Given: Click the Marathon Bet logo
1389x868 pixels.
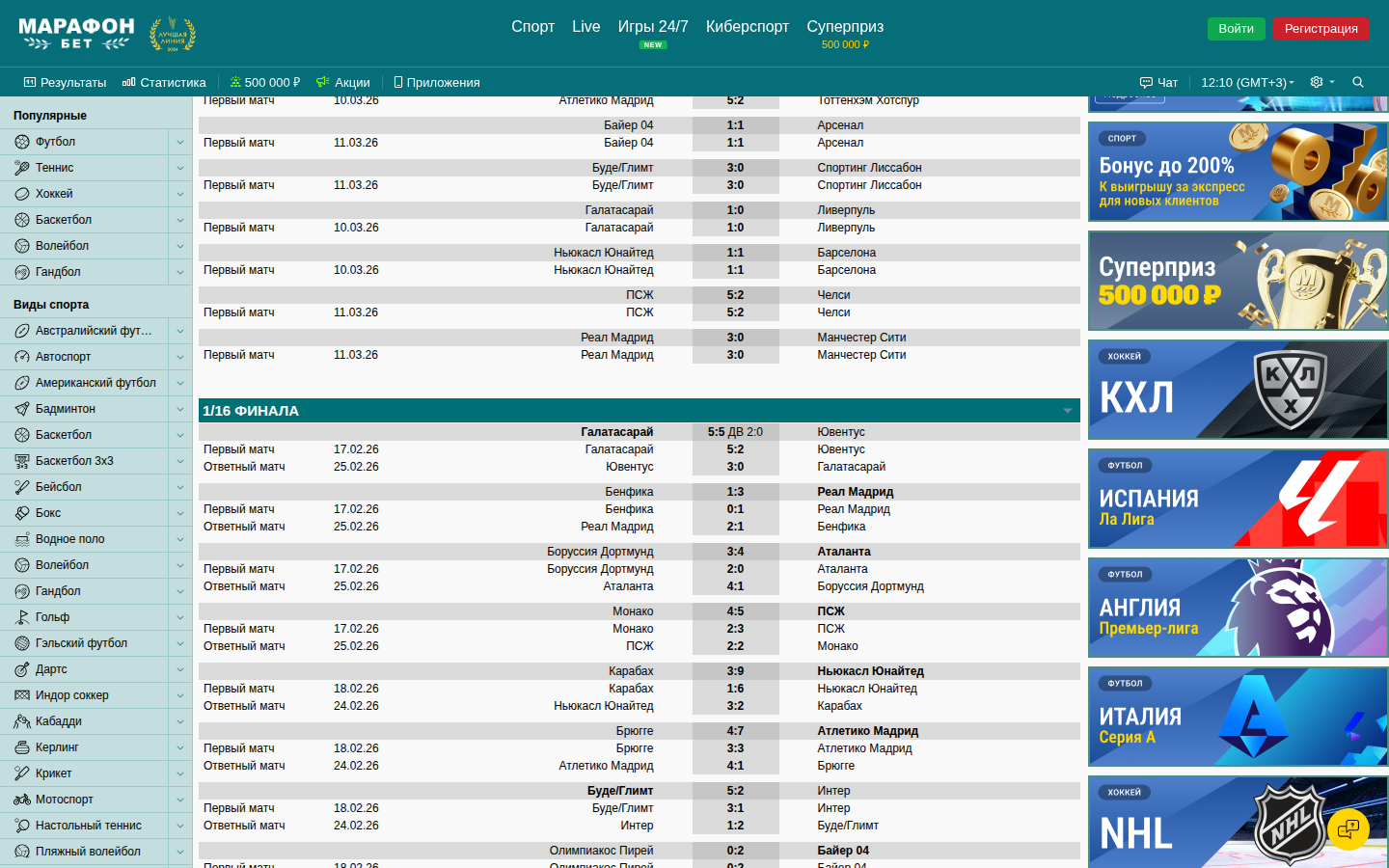Looking at the screenshot, I should (77, 33).
